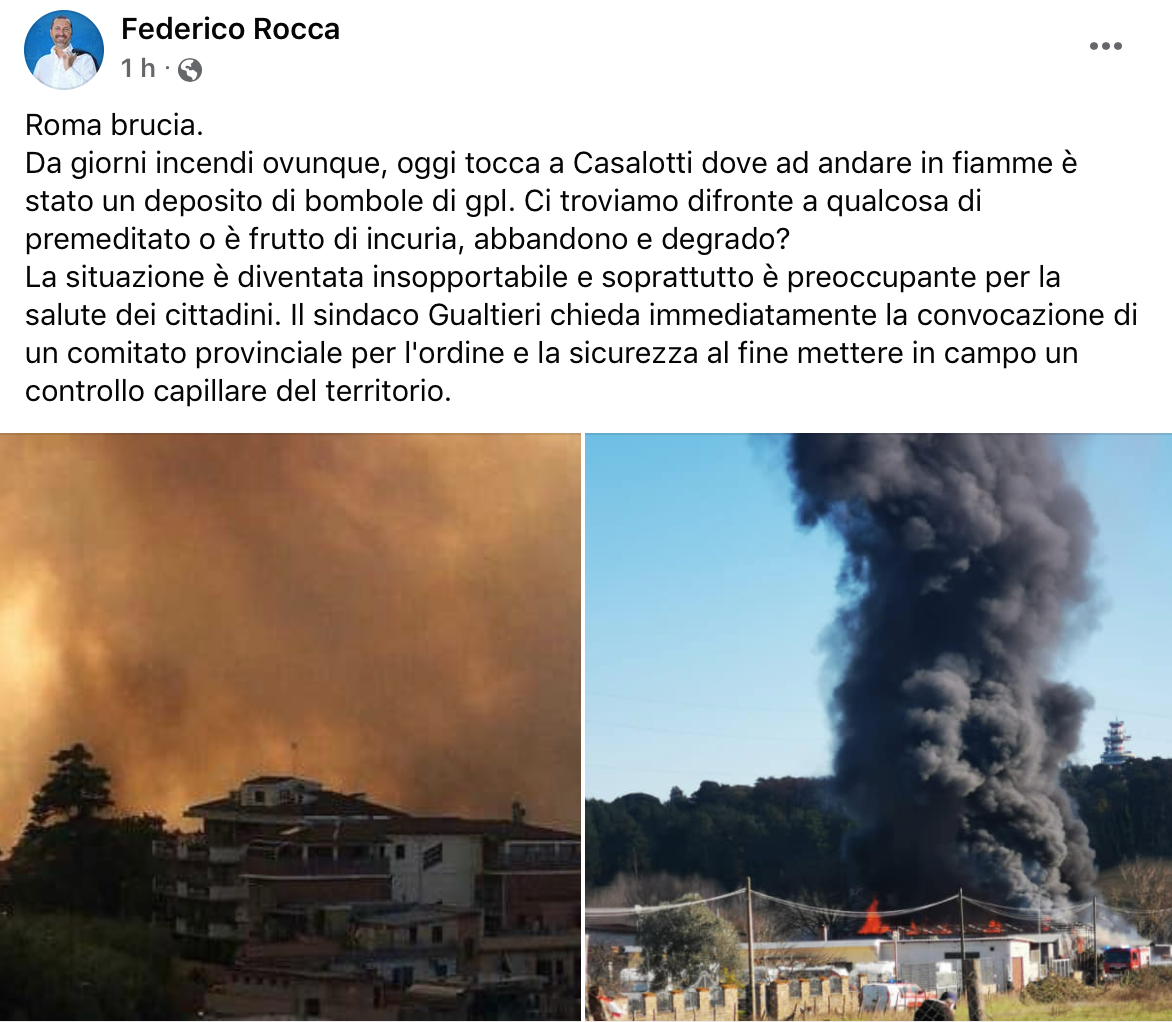Click the word Casalotti in the post

coord(632,163)
